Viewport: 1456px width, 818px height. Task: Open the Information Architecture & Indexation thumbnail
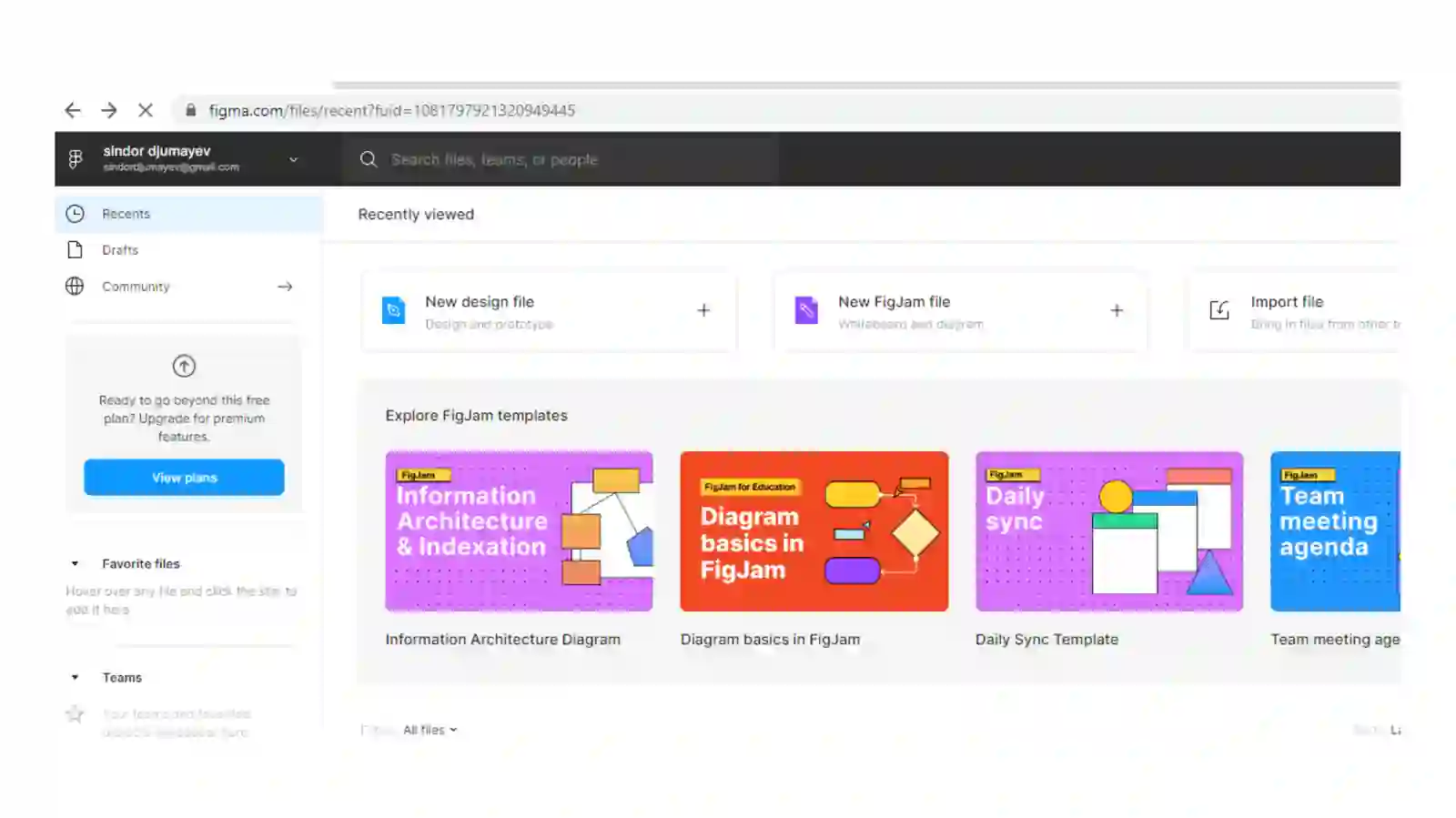click(519, 531)
